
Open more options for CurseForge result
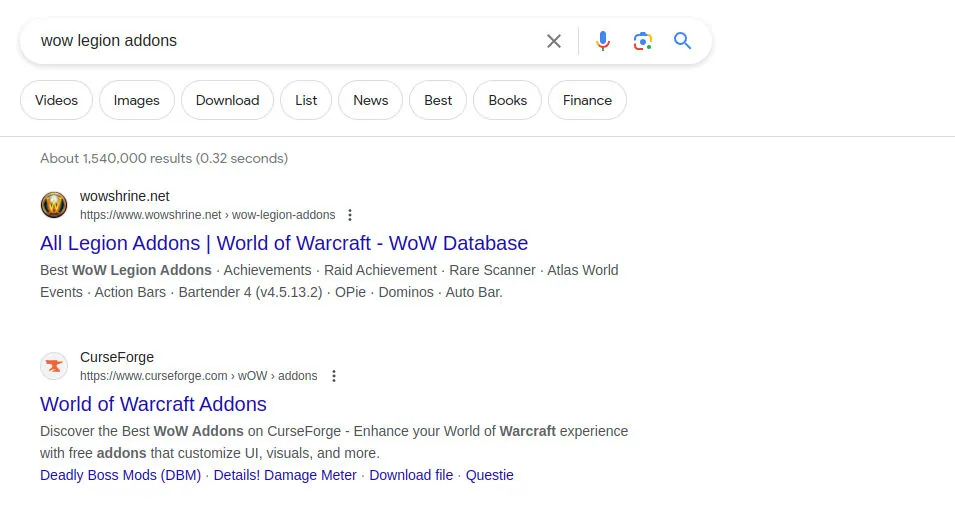(334, 376)
